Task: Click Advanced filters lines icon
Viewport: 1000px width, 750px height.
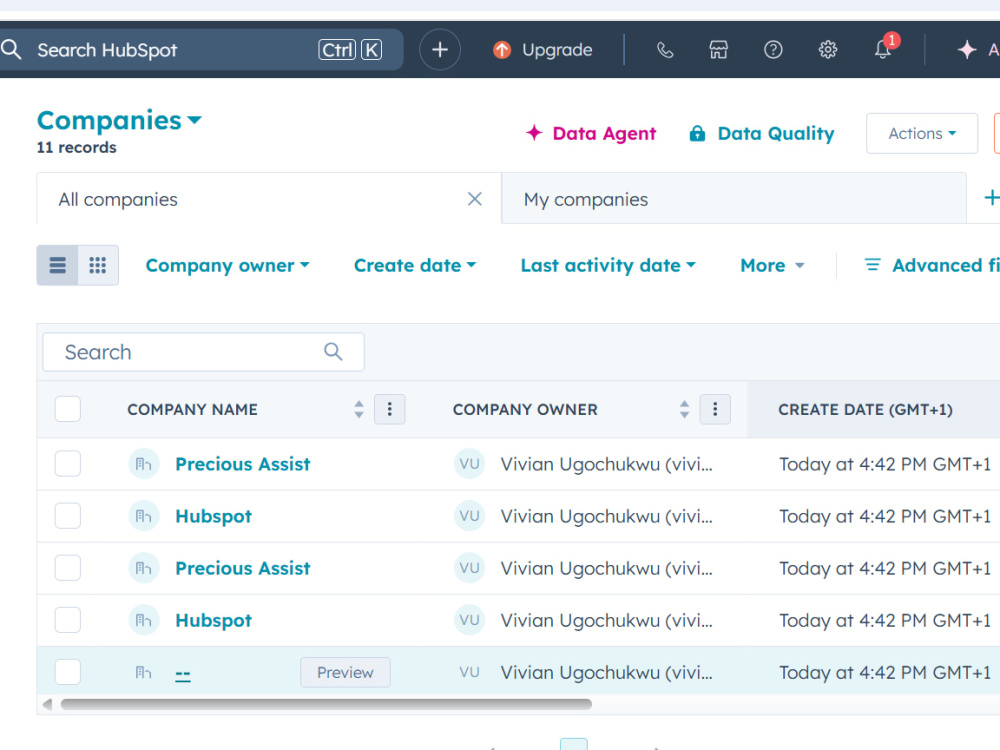Action: [x=872, y=264]
